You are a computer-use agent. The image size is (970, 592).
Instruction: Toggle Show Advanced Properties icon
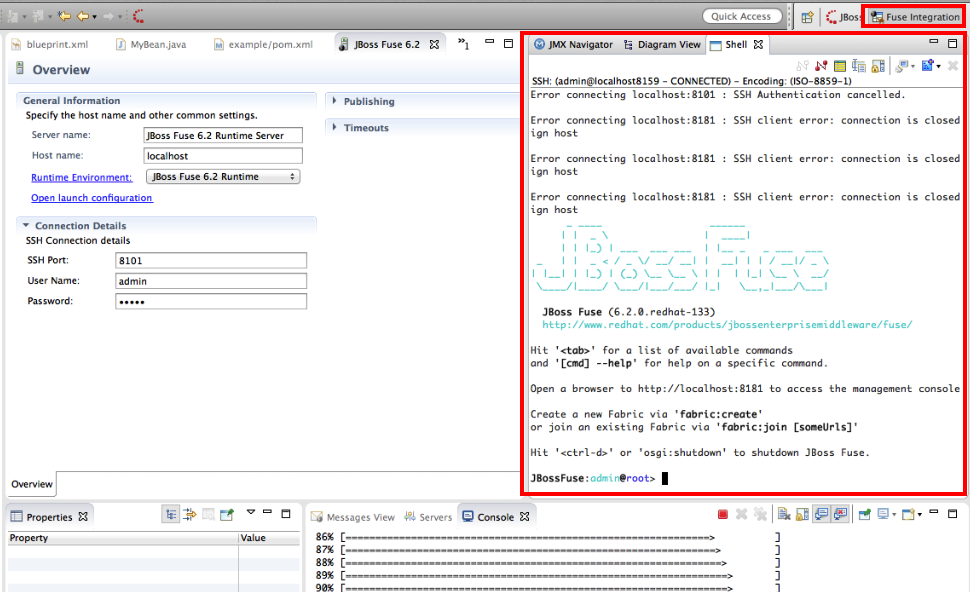pos(190,514)
